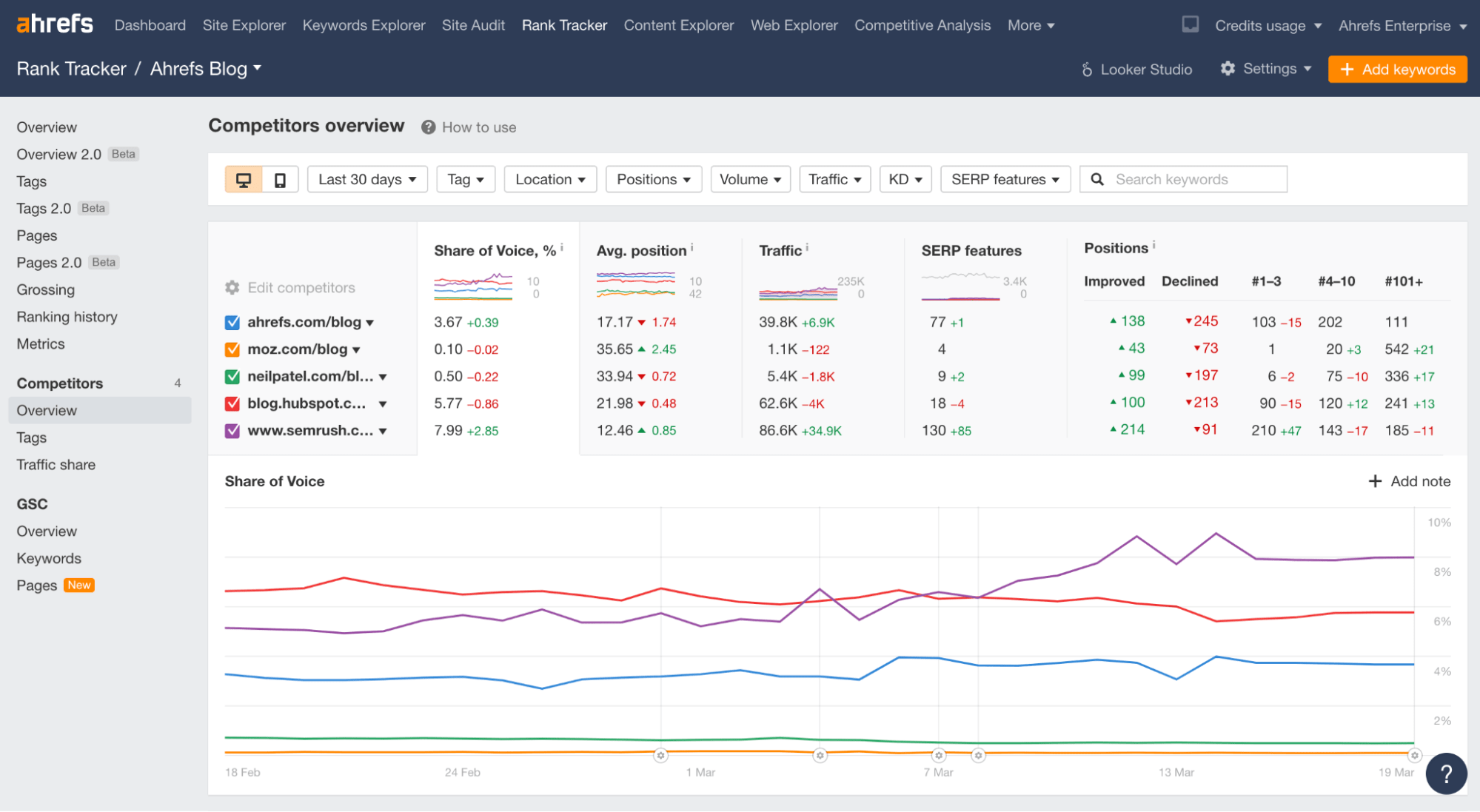1480x812 pixels.
Task: Click the desktop view toggle icon
Action: (x=243, y=179)
